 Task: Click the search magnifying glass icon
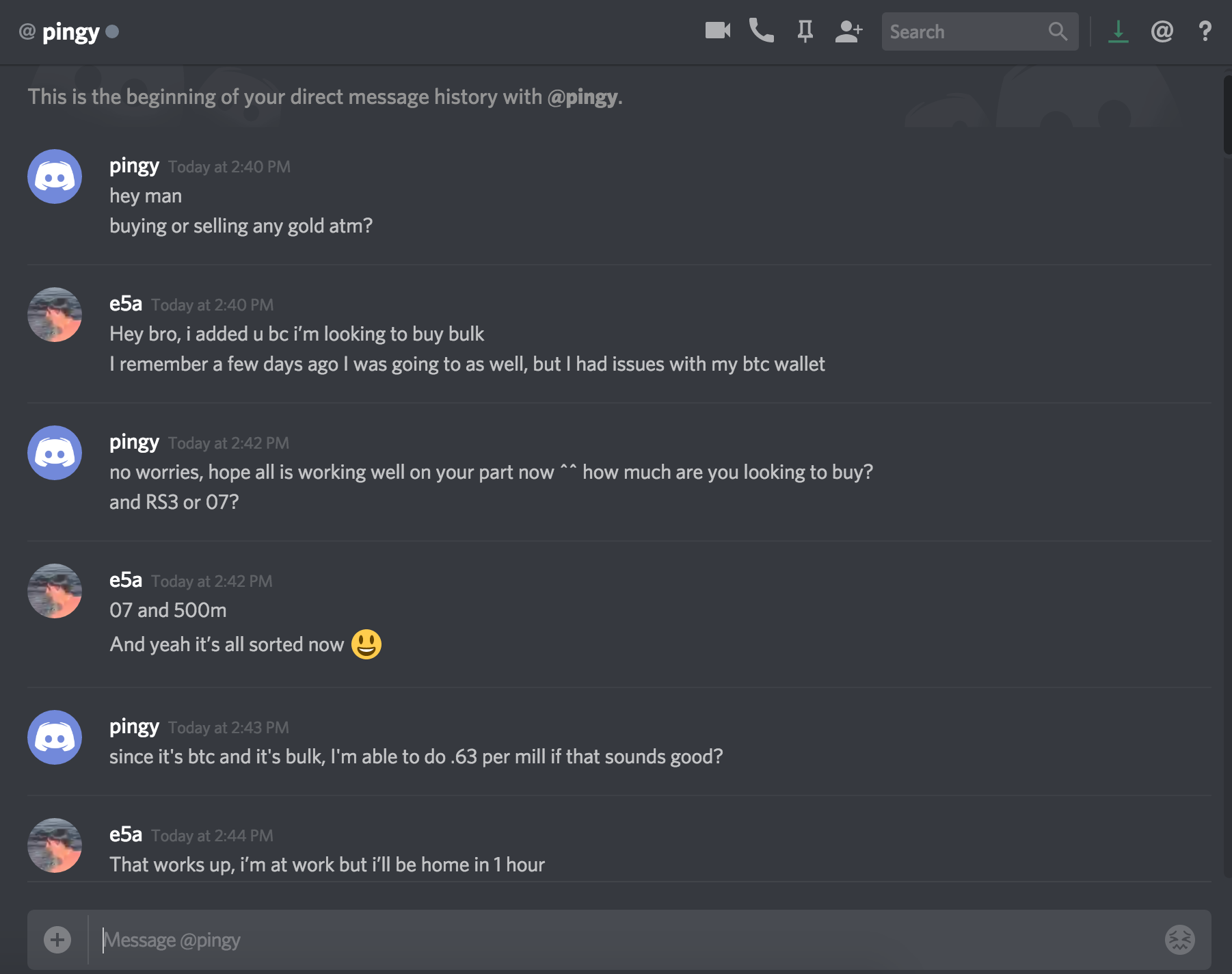pyautogui.click(x=1057, y=31)
